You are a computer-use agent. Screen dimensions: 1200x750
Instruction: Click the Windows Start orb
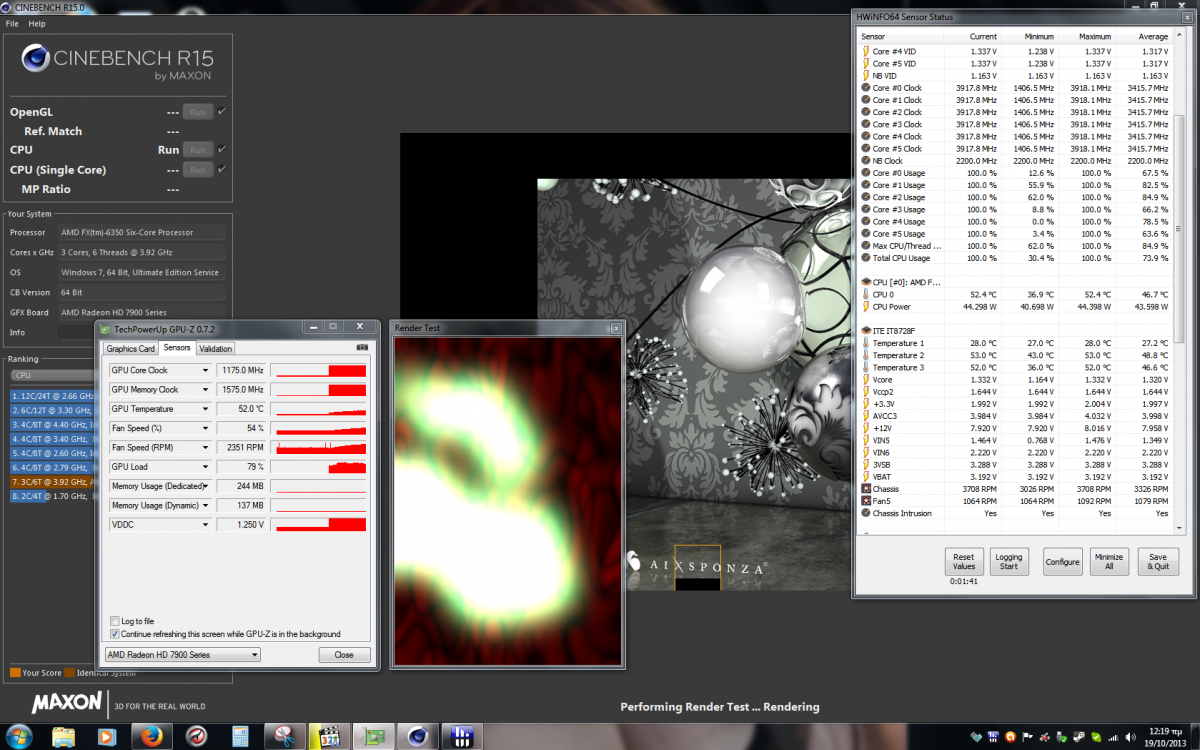(x=18, y=736)
